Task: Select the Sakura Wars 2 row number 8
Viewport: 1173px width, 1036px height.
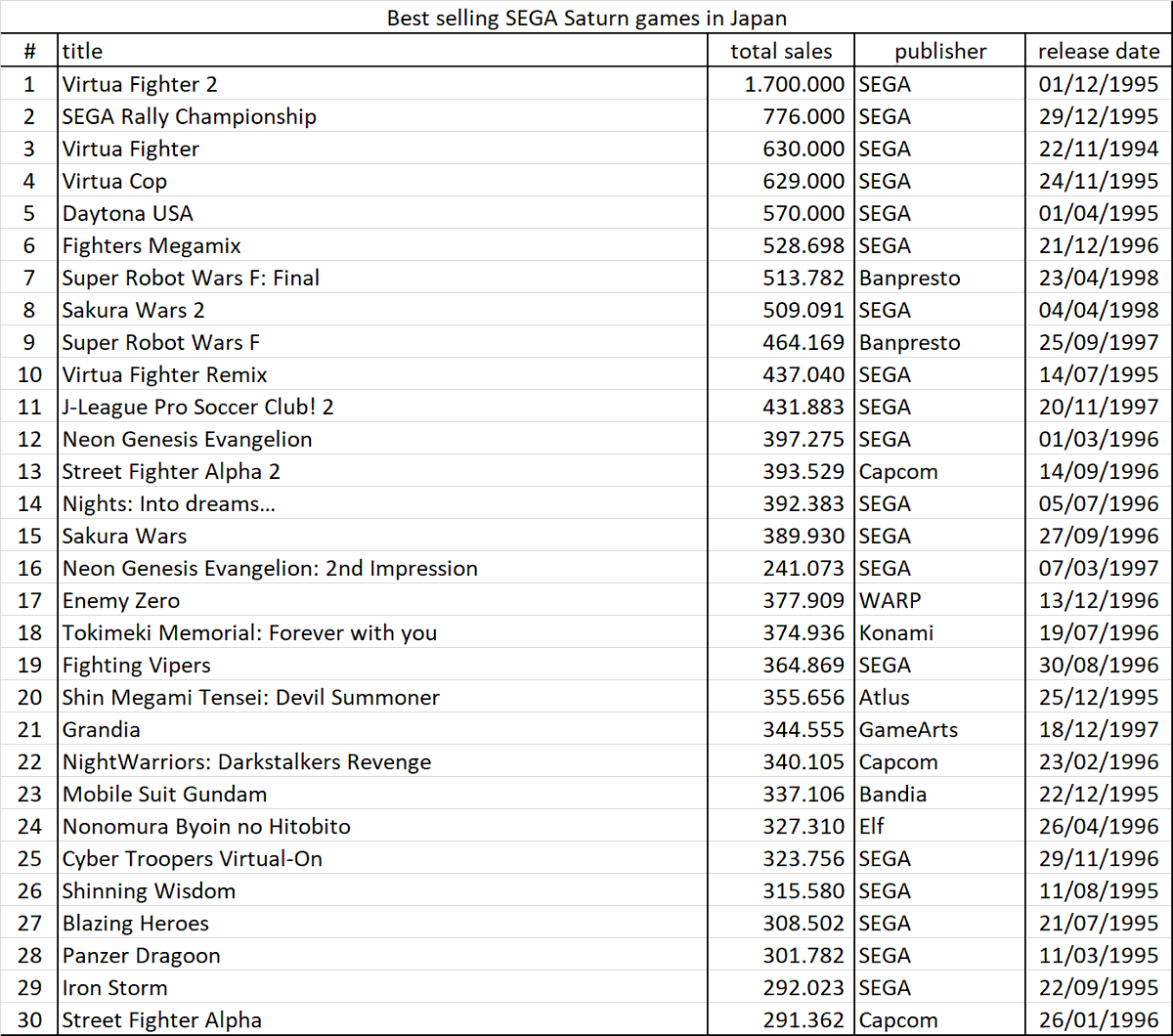Action: click(29, 310)
